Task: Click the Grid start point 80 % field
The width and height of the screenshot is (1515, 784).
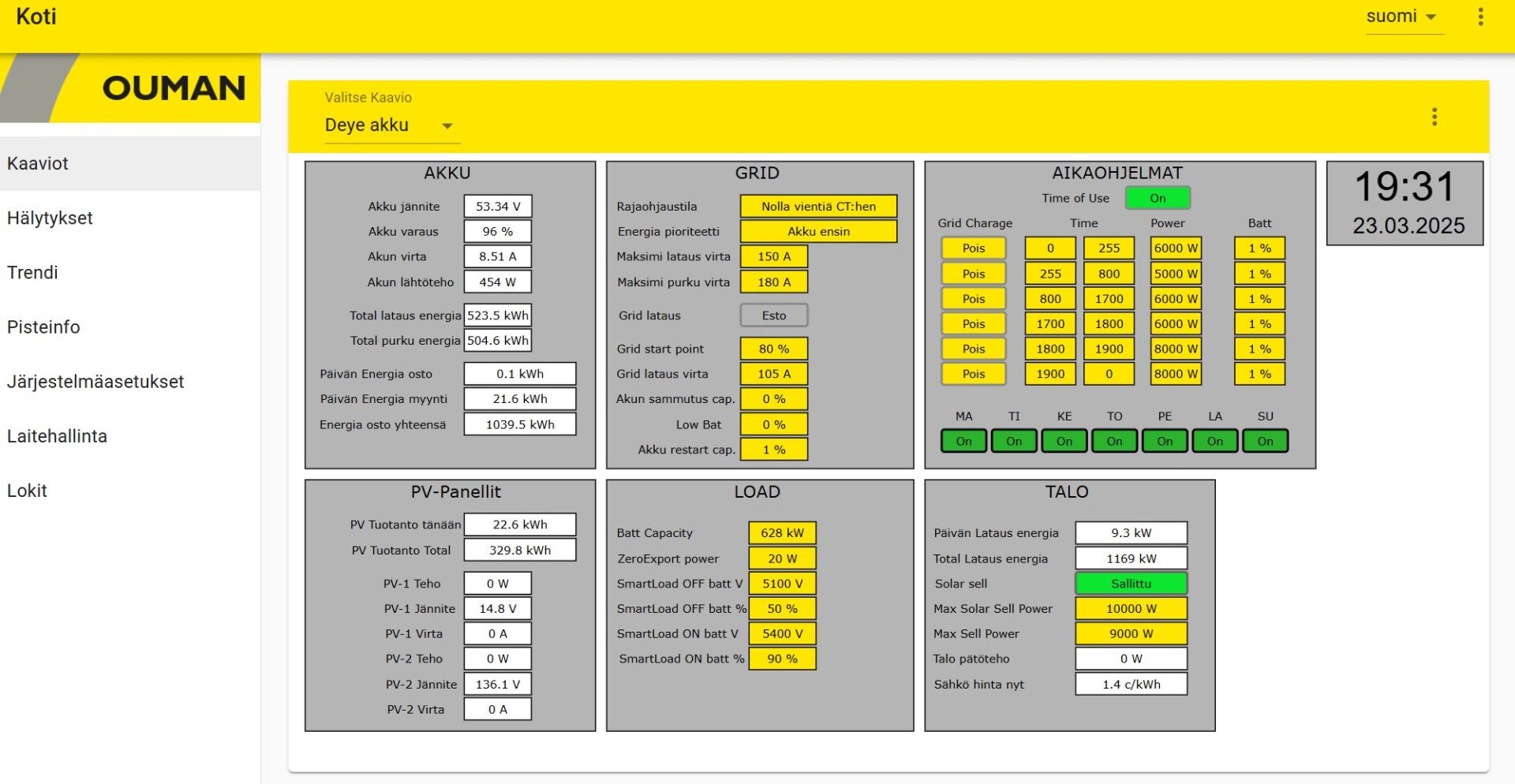Action: (x=773, y=349)
